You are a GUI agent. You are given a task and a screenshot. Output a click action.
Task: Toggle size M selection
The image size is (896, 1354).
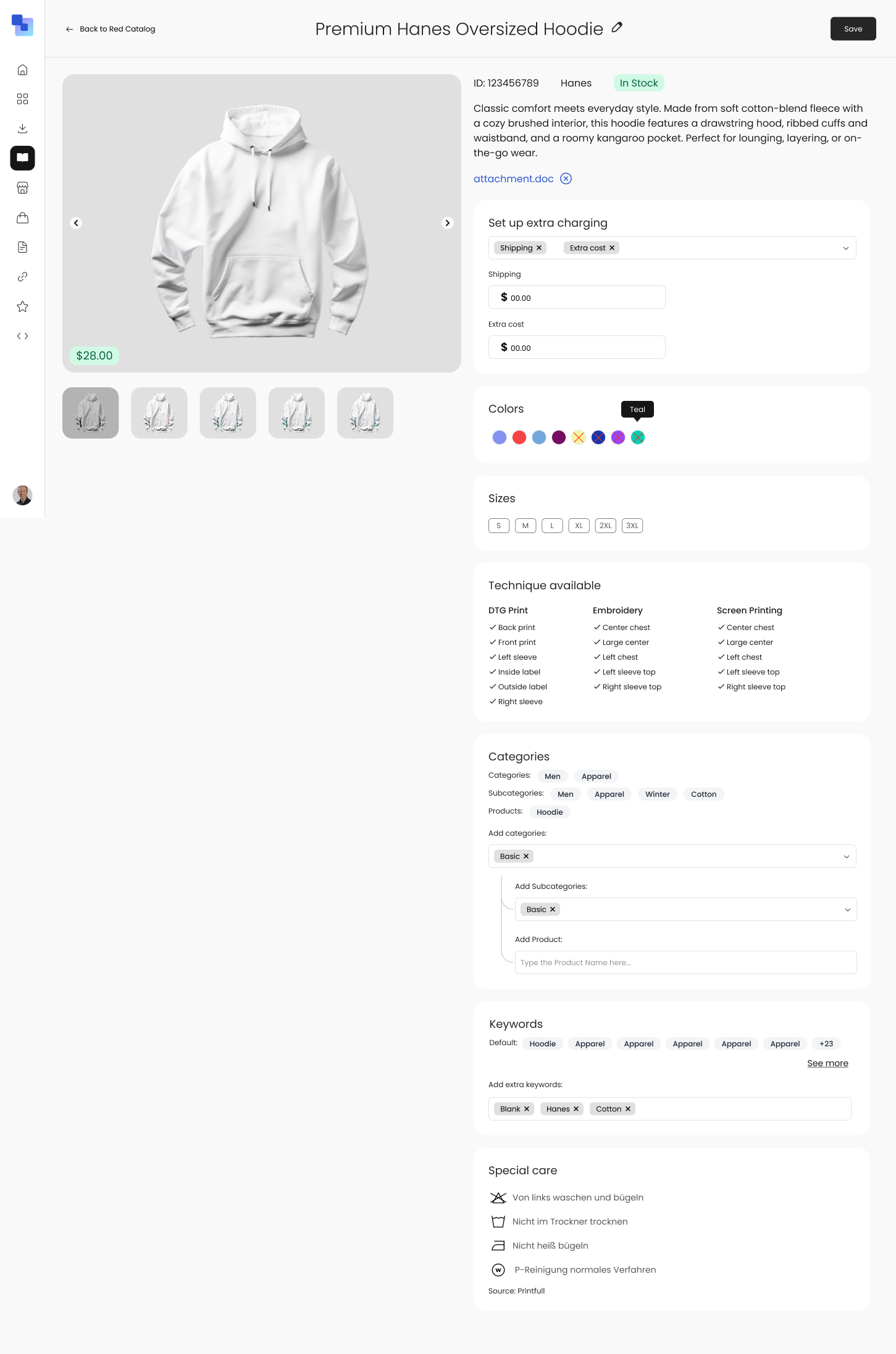point(525,525)
